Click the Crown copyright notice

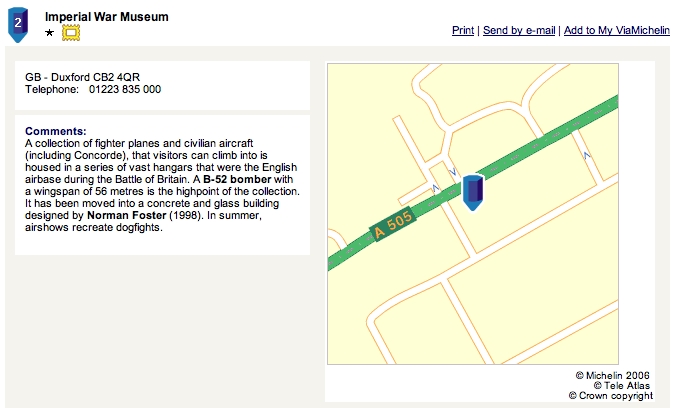(611, 396)
